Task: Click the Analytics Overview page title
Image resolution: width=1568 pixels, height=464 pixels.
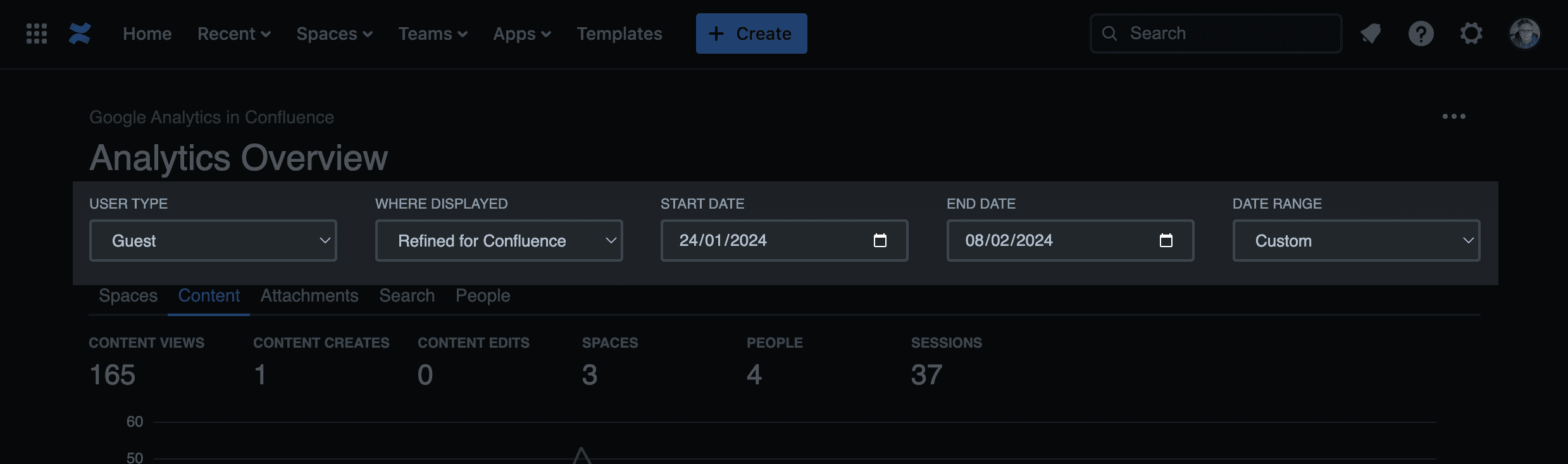Action: pyautogui.click(x=239, y=157)
